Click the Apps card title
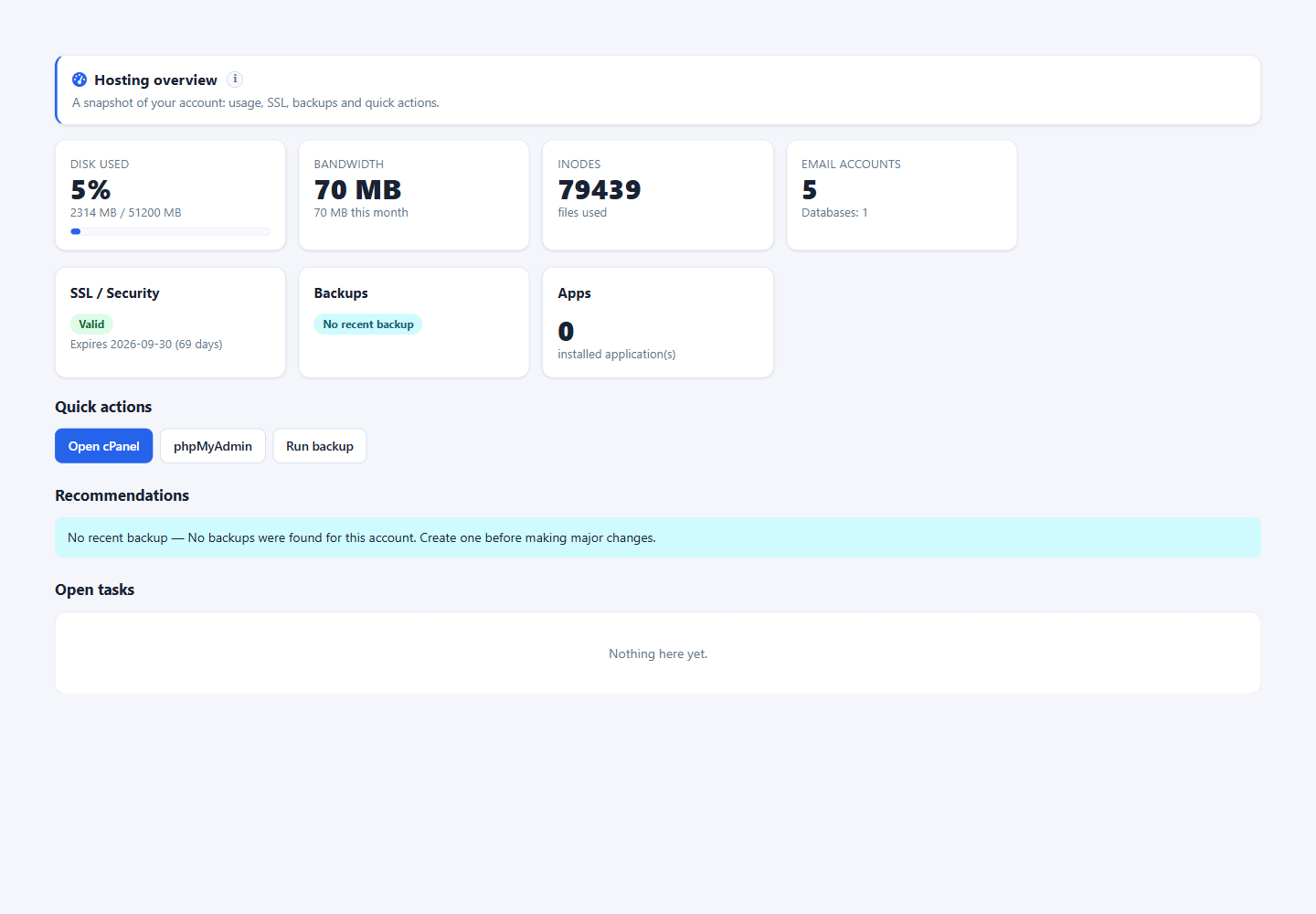 [575, 293]
